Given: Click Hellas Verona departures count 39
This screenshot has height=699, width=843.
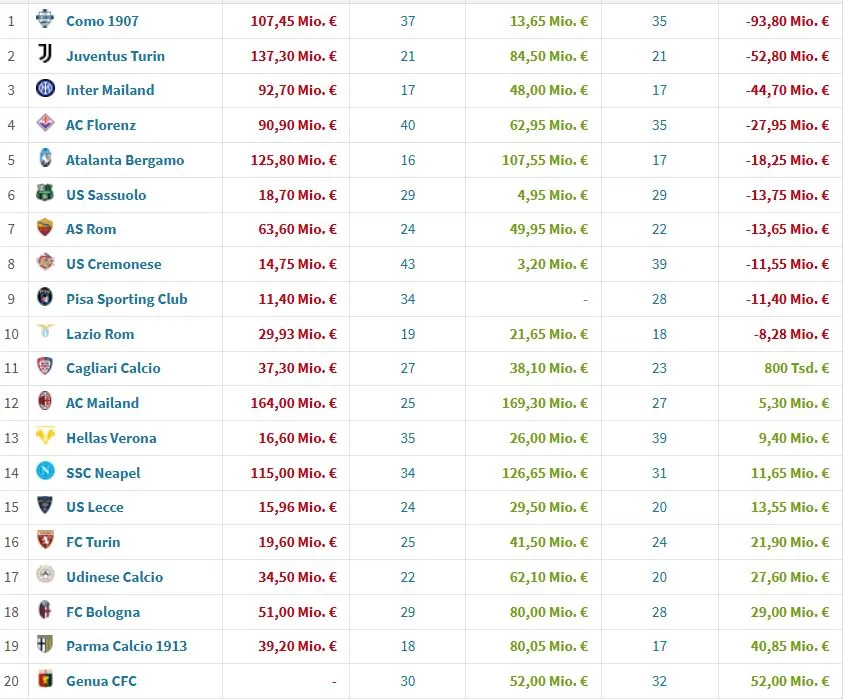Looking at the screenshot, I should (659, 438).
